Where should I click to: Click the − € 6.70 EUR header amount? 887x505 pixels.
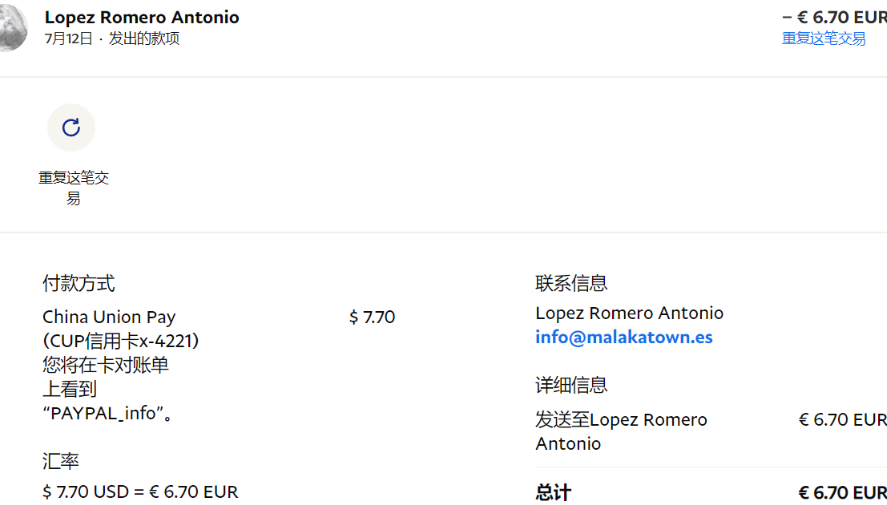click(833, 17)
